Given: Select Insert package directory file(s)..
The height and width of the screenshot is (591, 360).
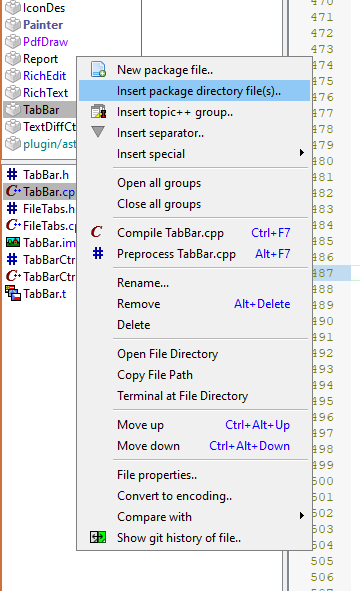Looking at the screenshot, I should point(194,91).
